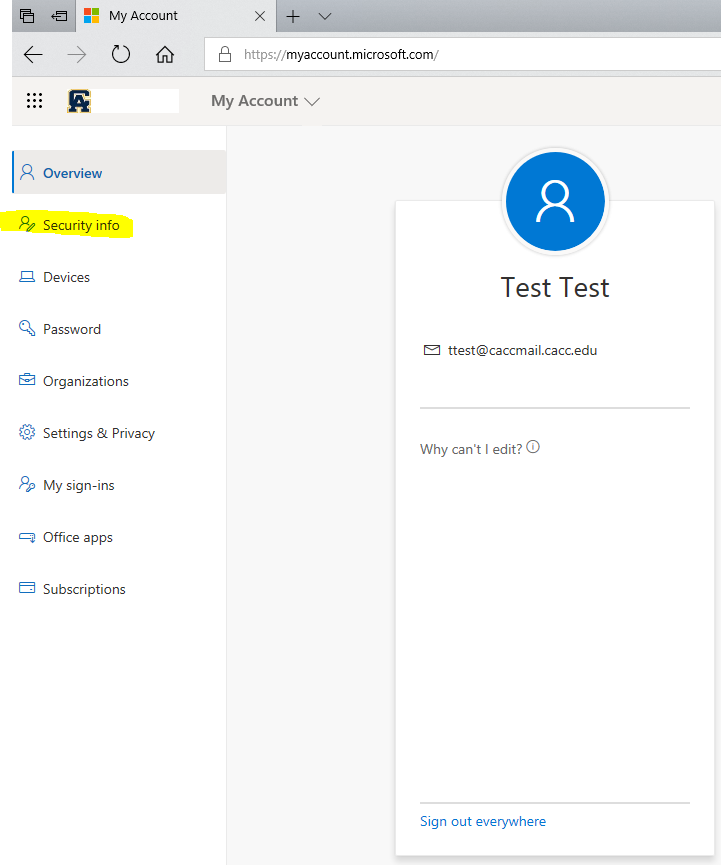Open the tab list dropdown chevron

[325, 17]
